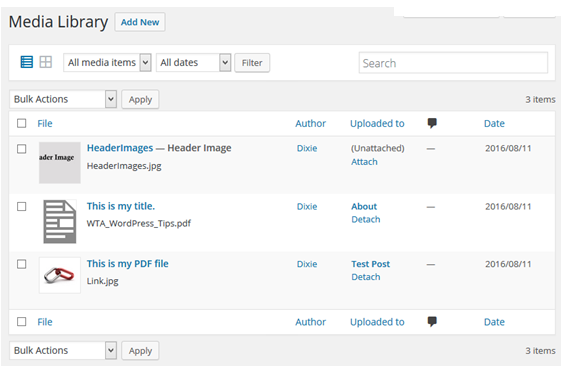The image size is (565, 367).
Task: Sort by comments icon in header row
Action: click(x=432, y=123)
